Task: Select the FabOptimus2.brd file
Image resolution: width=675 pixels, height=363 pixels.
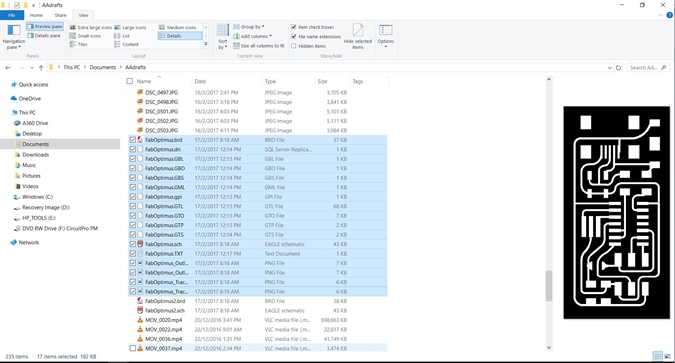Action: coord(165,301)
